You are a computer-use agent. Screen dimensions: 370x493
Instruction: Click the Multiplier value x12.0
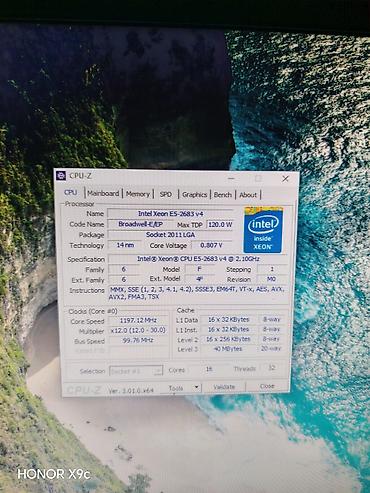pos(138,330)
